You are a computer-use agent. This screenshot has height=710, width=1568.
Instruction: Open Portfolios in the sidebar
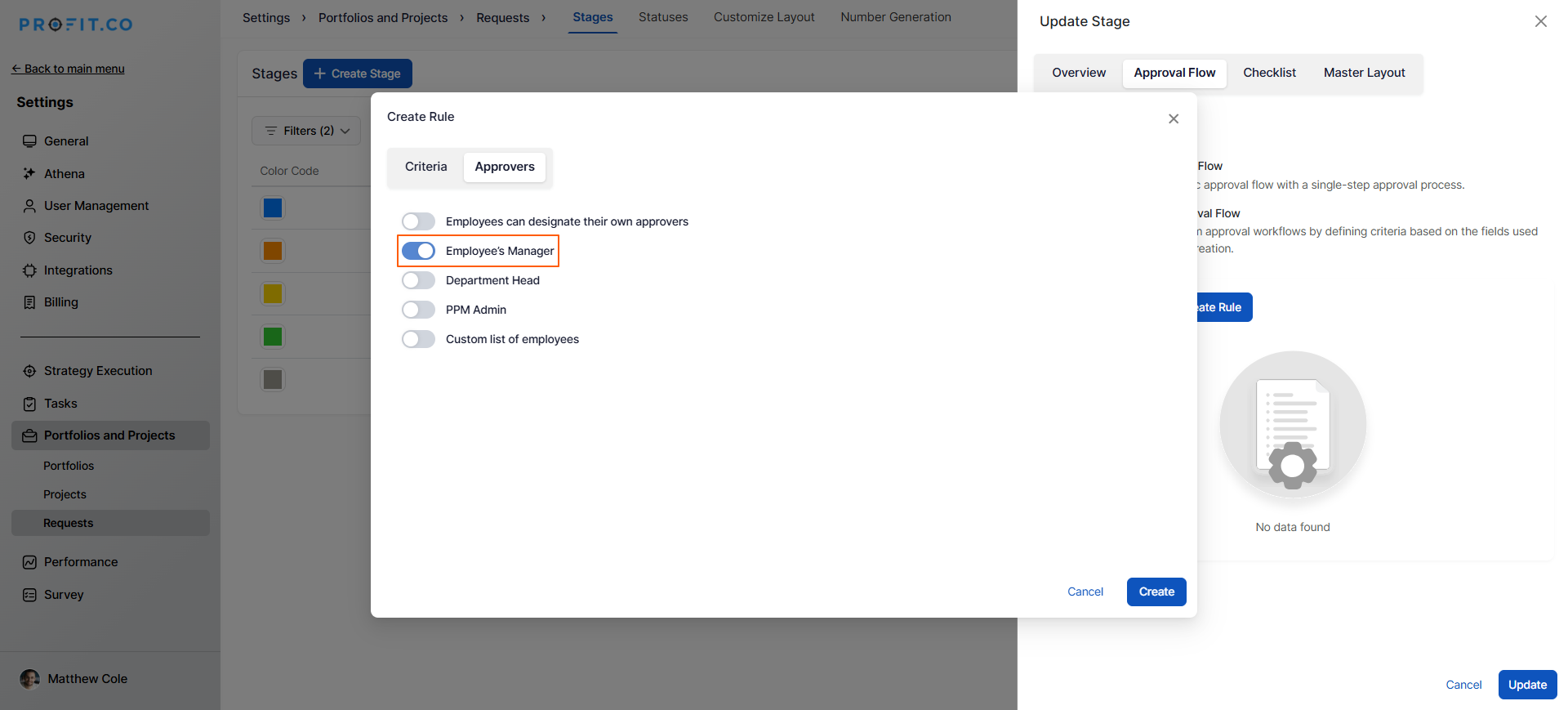[69, 466]
